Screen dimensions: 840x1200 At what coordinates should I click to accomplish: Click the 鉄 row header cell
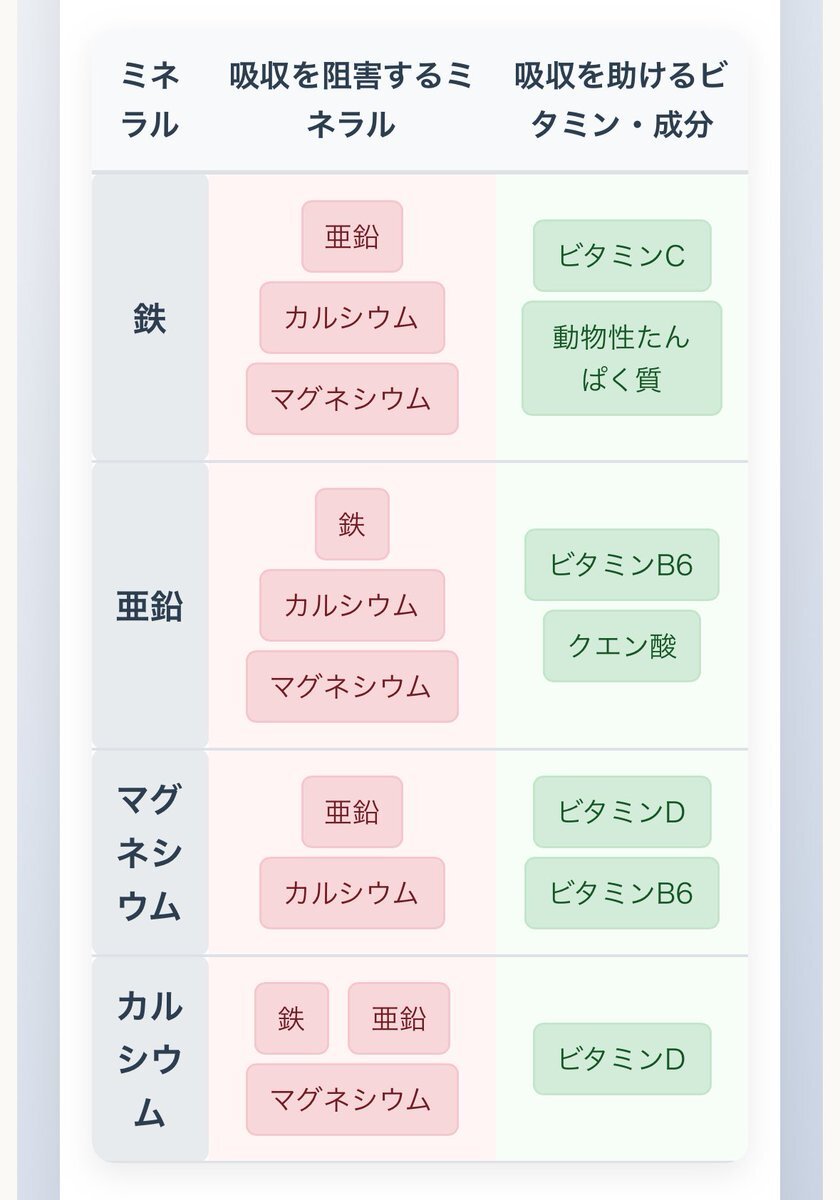click(150, 318)
